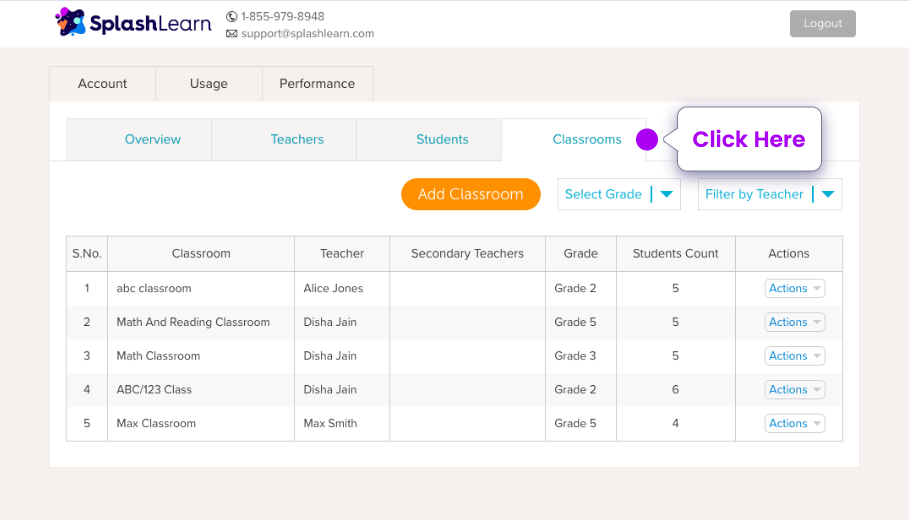
Task: Click the support@splashlearn.com email address
Action: (308, 34)
